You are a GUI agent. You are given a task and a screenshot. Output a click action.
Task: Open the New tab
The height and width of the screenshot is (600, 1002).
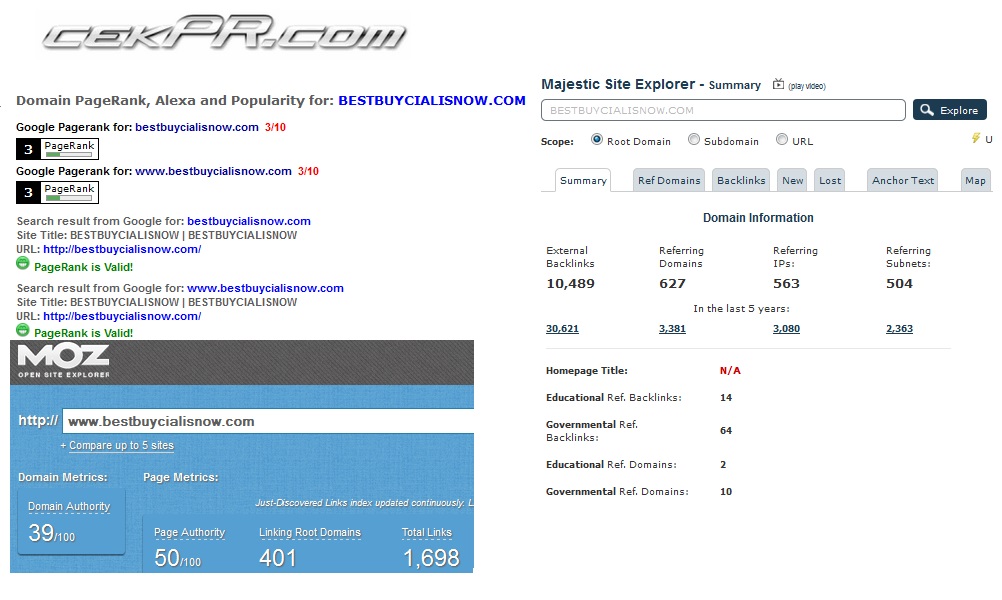pyautogui.click(x=792, y=180)
